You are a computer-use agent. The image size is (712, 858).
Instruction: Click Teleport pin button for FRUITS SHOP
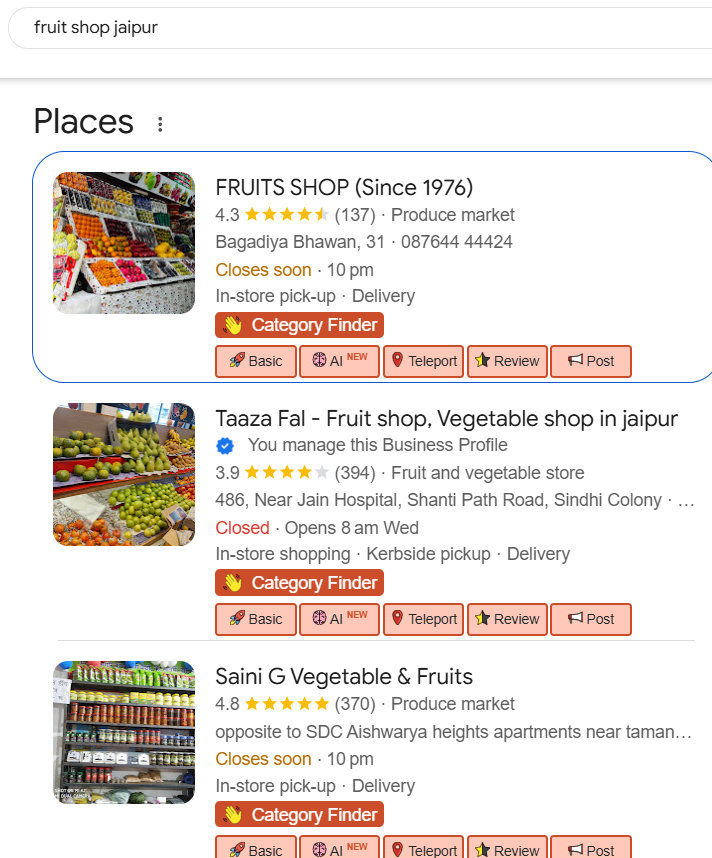[423, 361]
